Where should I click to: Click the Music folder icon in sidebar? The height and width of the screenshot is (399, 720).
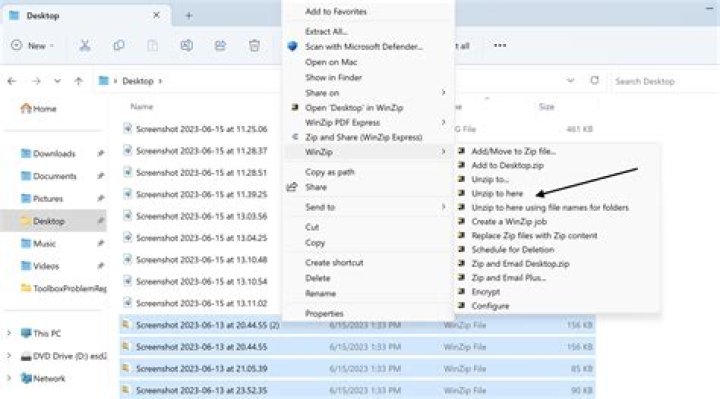(x=26, y=243)
